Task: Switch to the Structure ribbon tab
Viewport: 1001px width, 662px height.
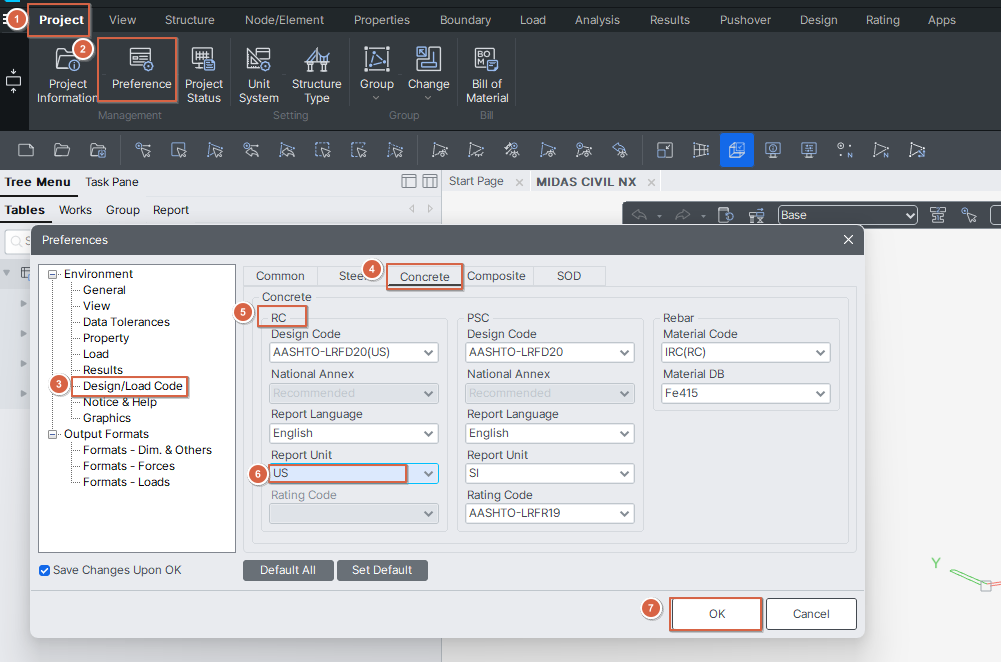Action: (x=190, y=20)
